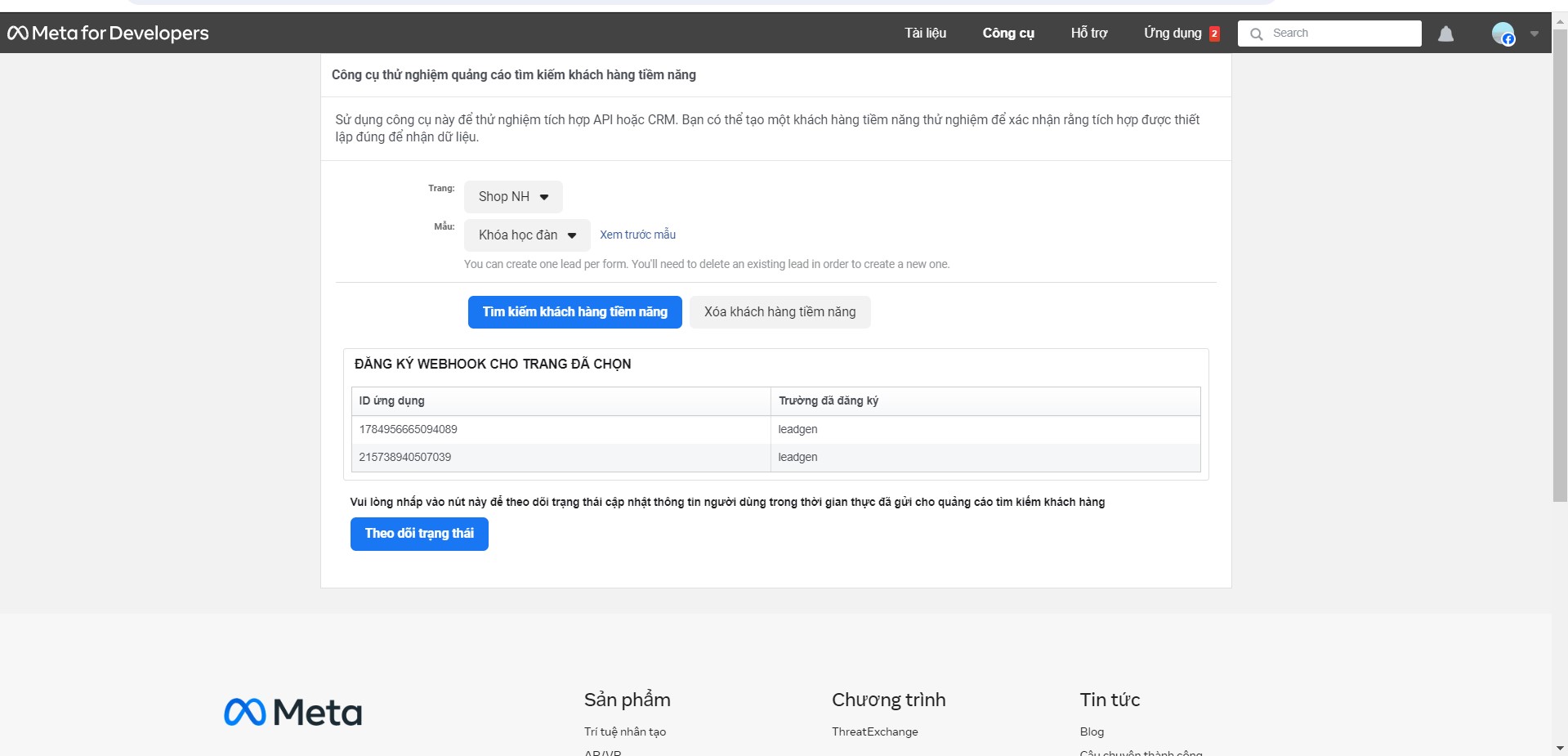
Task: Open the Meta for Developers home logo
Action: 108,33
